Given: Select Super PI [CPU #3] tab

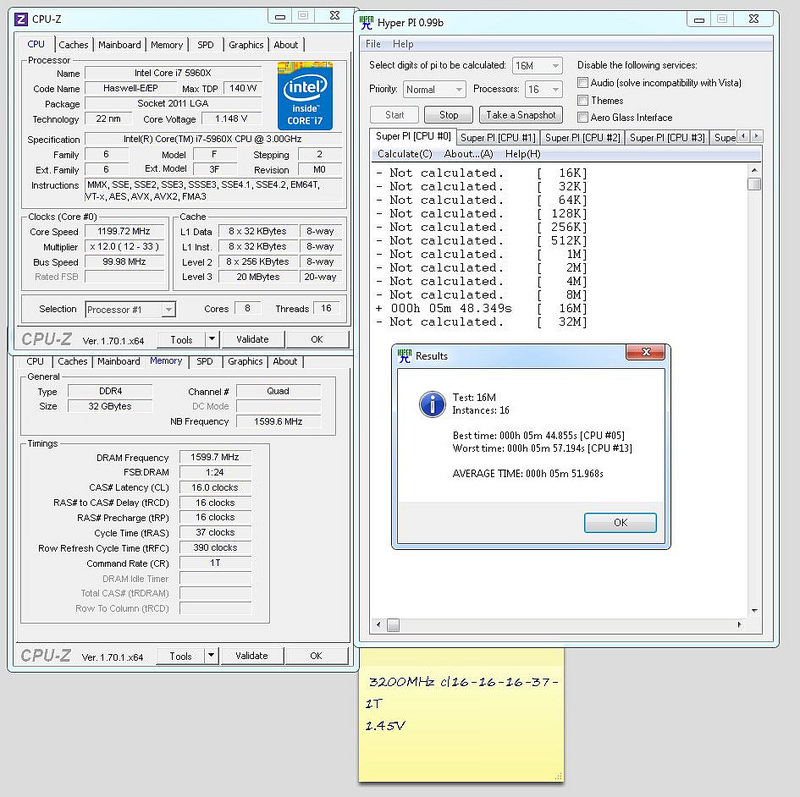Looking at the screenshot, I should [667, 137].
